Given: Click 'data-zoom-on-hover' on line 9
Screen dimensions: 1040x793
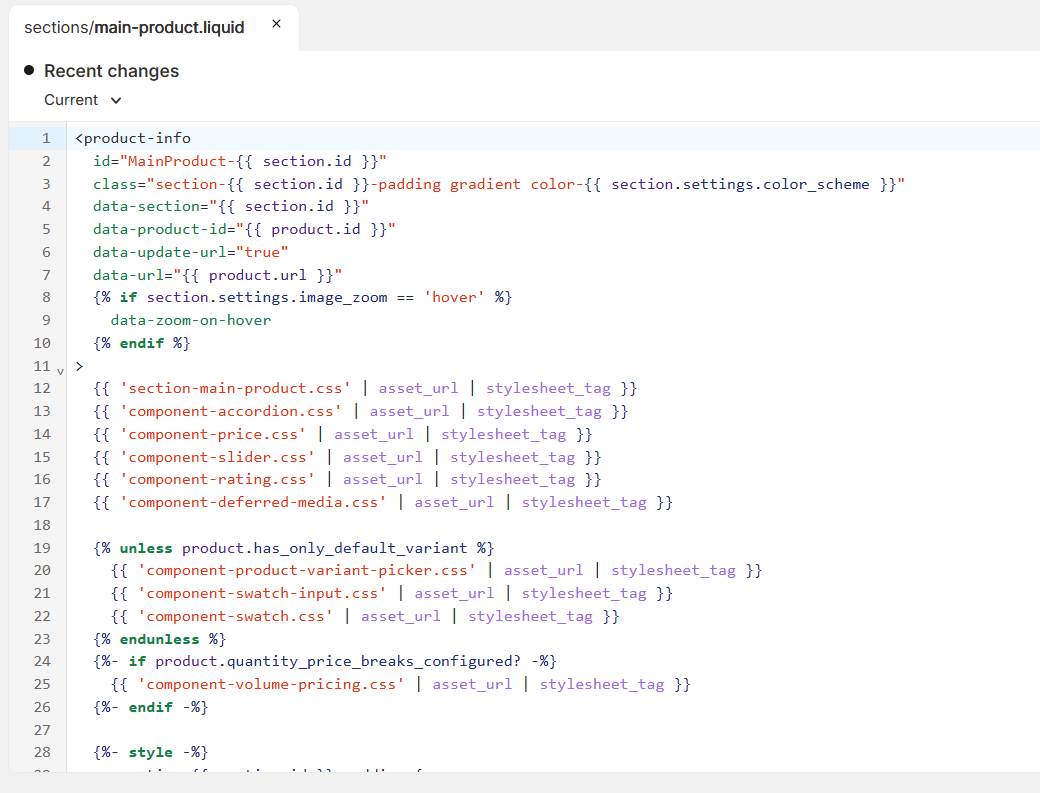Looking at the screenshot, I should pos(191,320).
